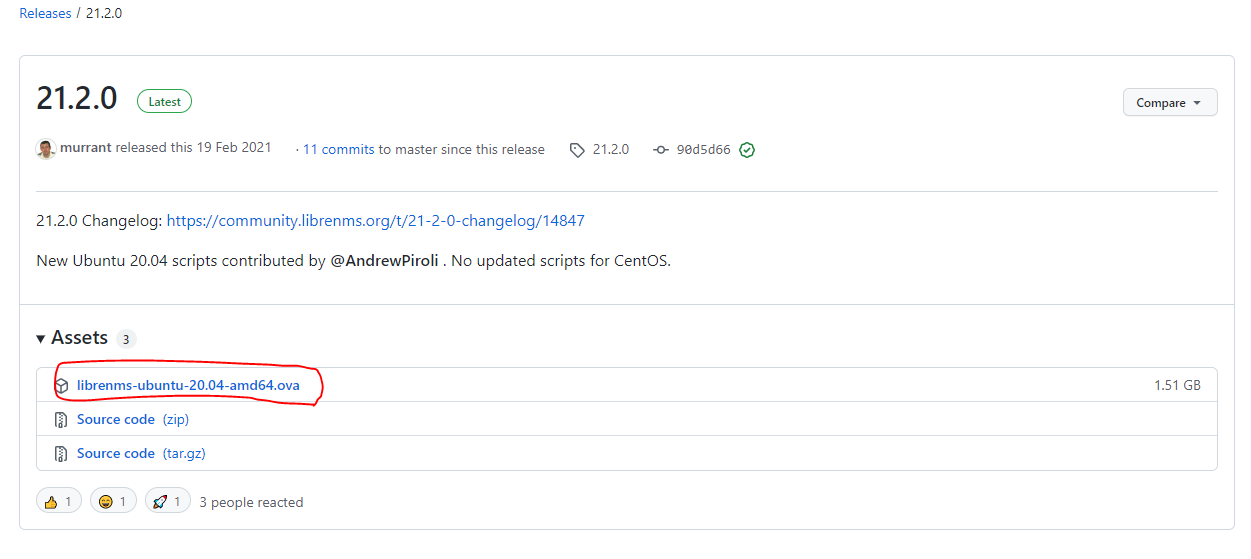Screen dimensions: 1251x559
Task: Click the zip file icon for Source code
Action: point(62,419)
